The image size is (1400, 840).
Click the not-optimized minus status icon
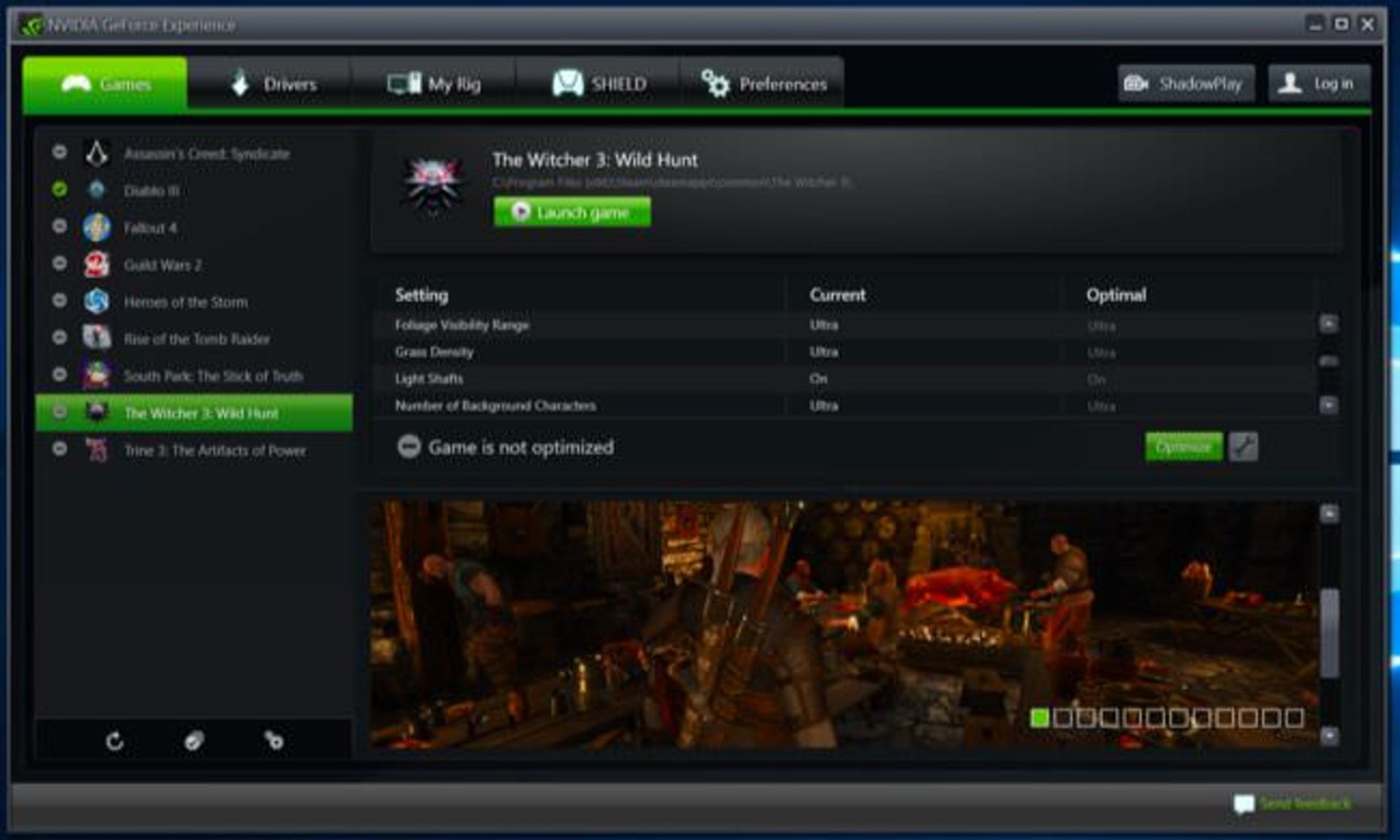point(409,446)
